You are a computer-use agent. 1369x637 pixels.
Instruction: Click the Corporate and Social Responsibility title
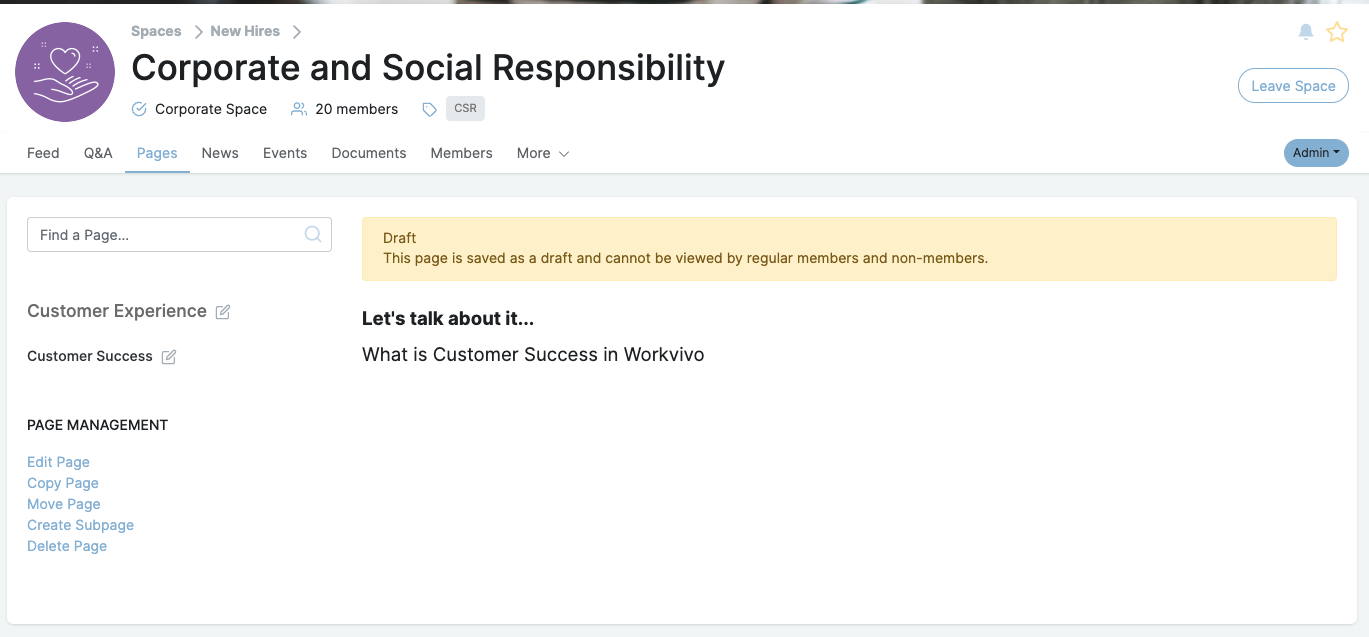click(428, 68)
